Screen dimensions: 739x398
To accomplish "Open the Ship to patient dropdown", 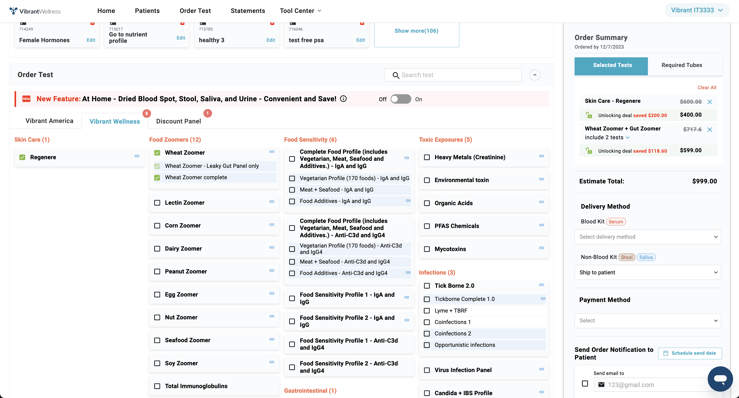I will point(648,273).
